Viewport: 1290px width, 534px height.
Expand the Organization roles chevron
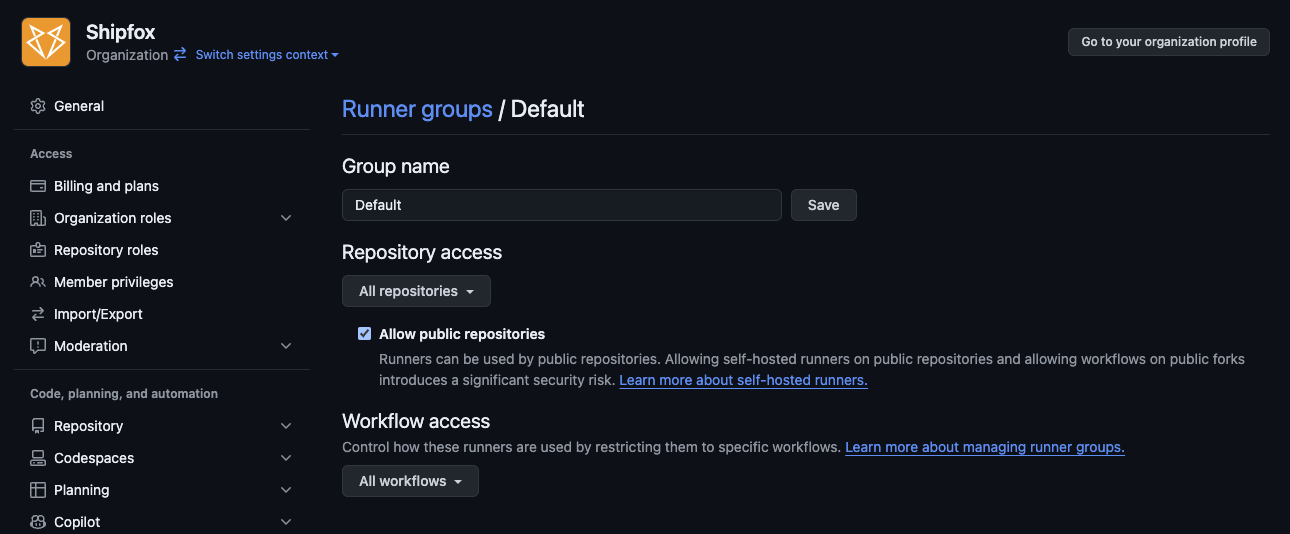click(286, 218)
